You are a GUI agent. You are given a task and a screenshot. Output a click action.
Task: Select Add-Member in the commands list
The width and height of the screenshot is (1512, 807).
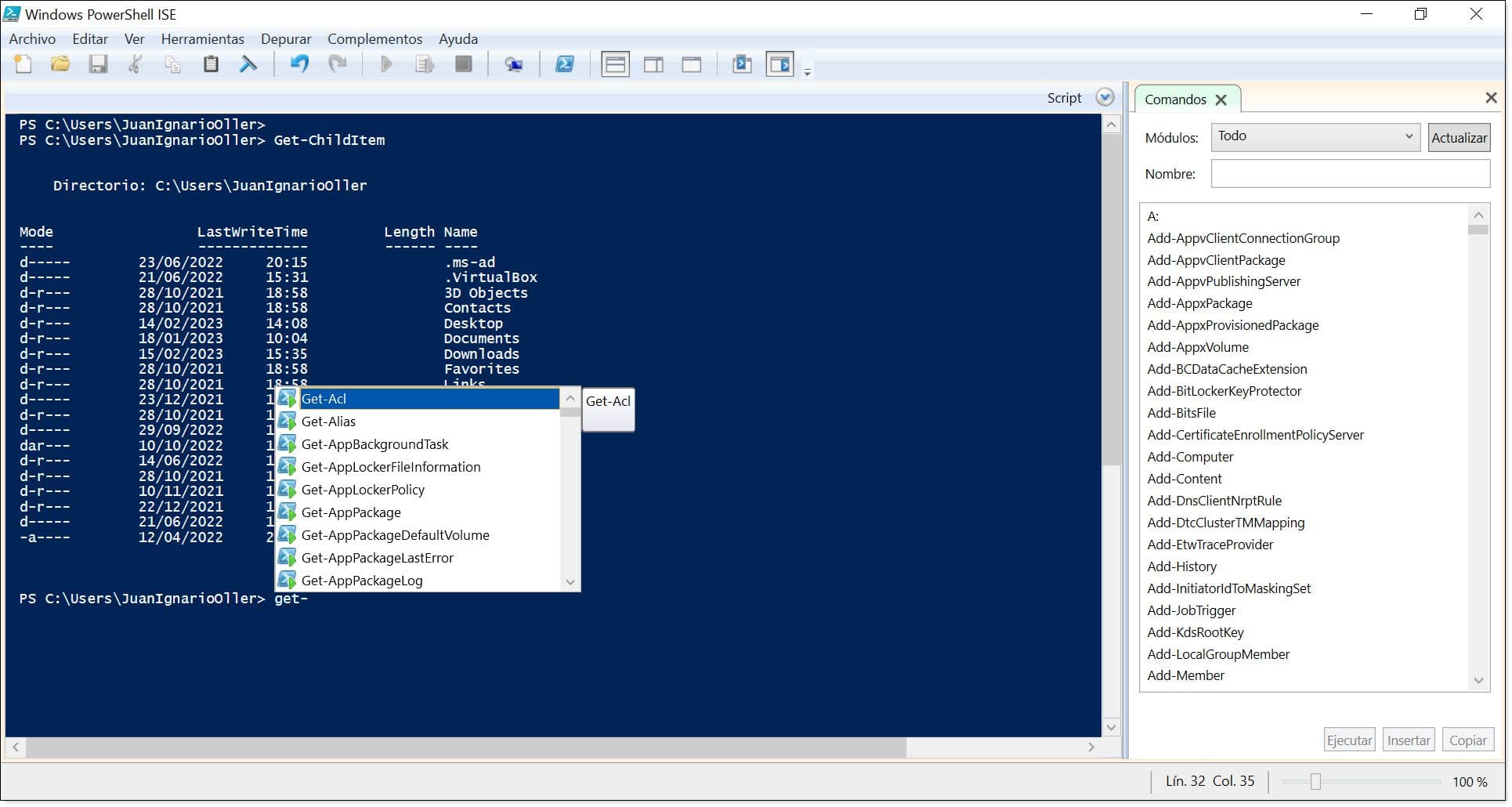[x=1185, y=675]
